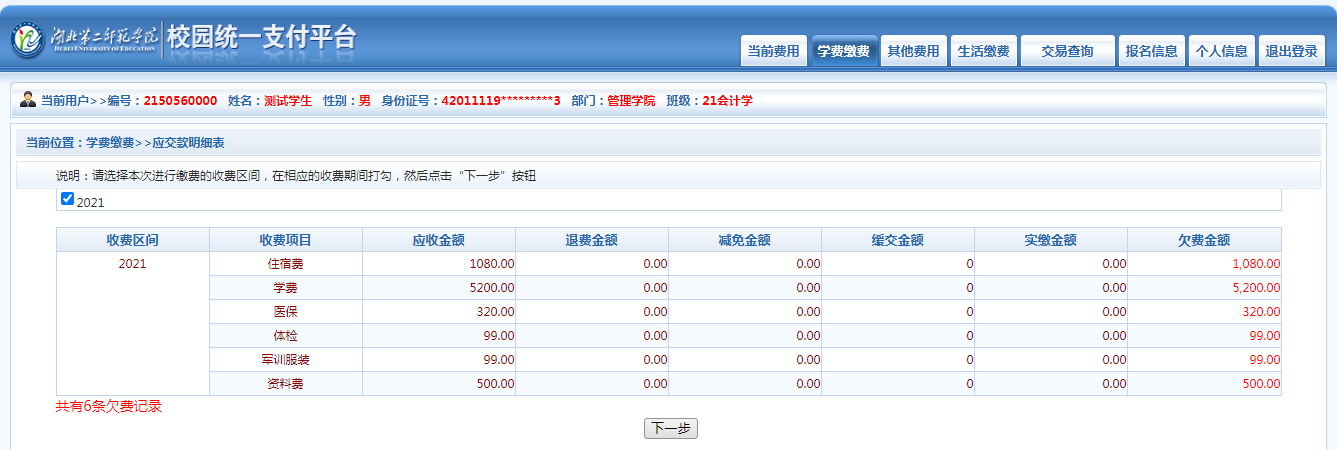Click the 医保 fee item cell

285,312
